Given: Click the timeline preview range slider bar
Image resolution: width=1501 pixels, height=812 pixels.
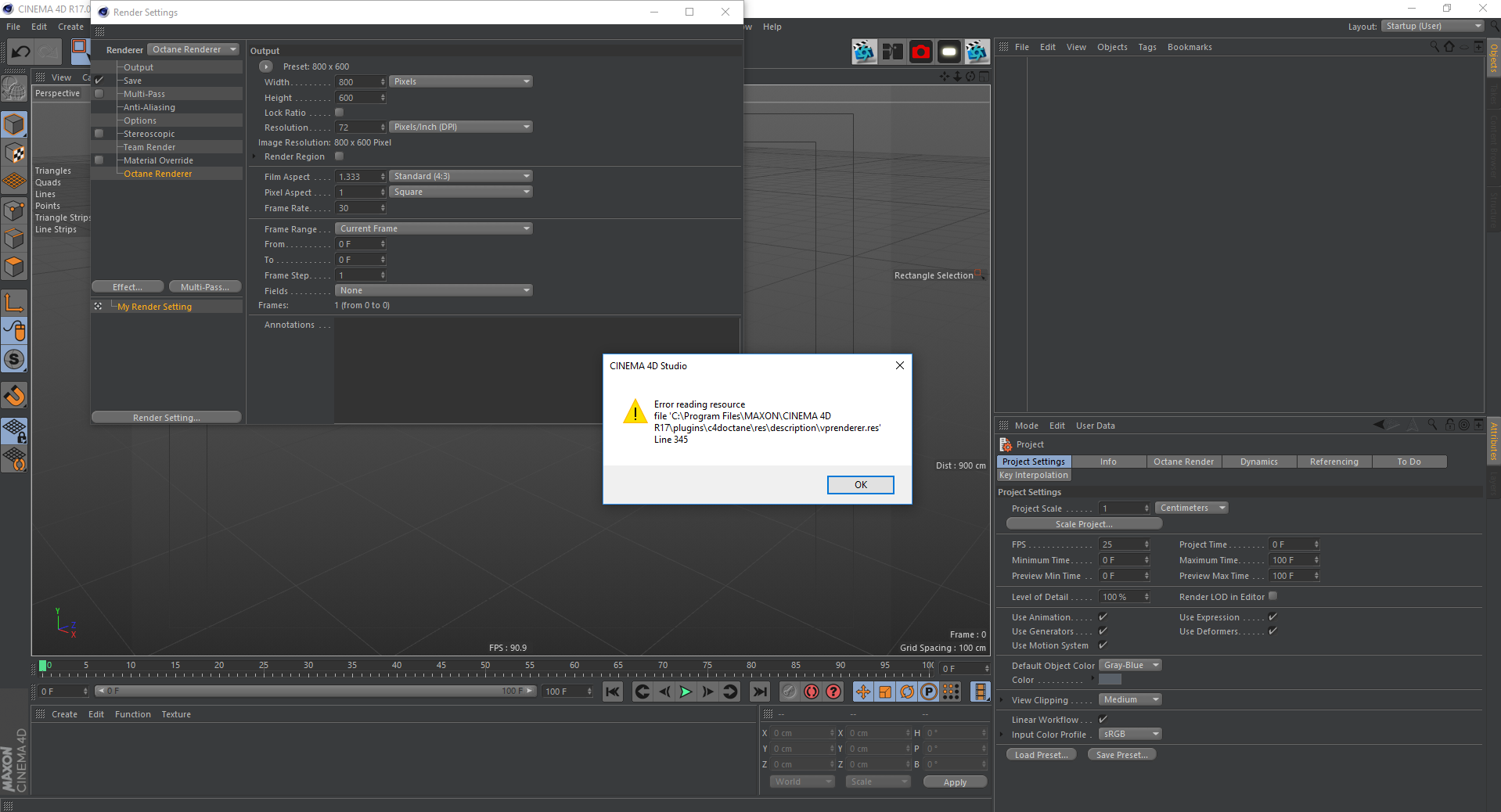Looking at the screenshot, I should click(x=315, y=692).
